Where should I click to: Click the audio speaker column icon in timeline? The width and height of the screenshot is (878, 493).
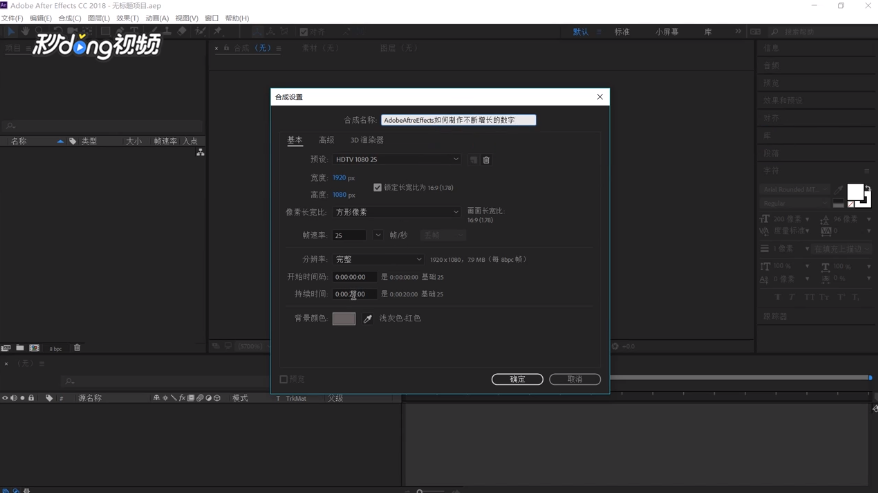coord(13,398)
